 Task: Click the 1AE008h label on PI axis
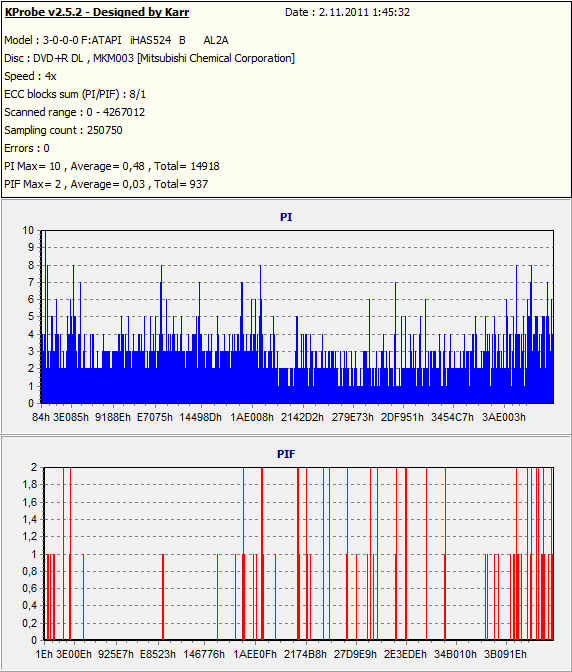[252, 417]
